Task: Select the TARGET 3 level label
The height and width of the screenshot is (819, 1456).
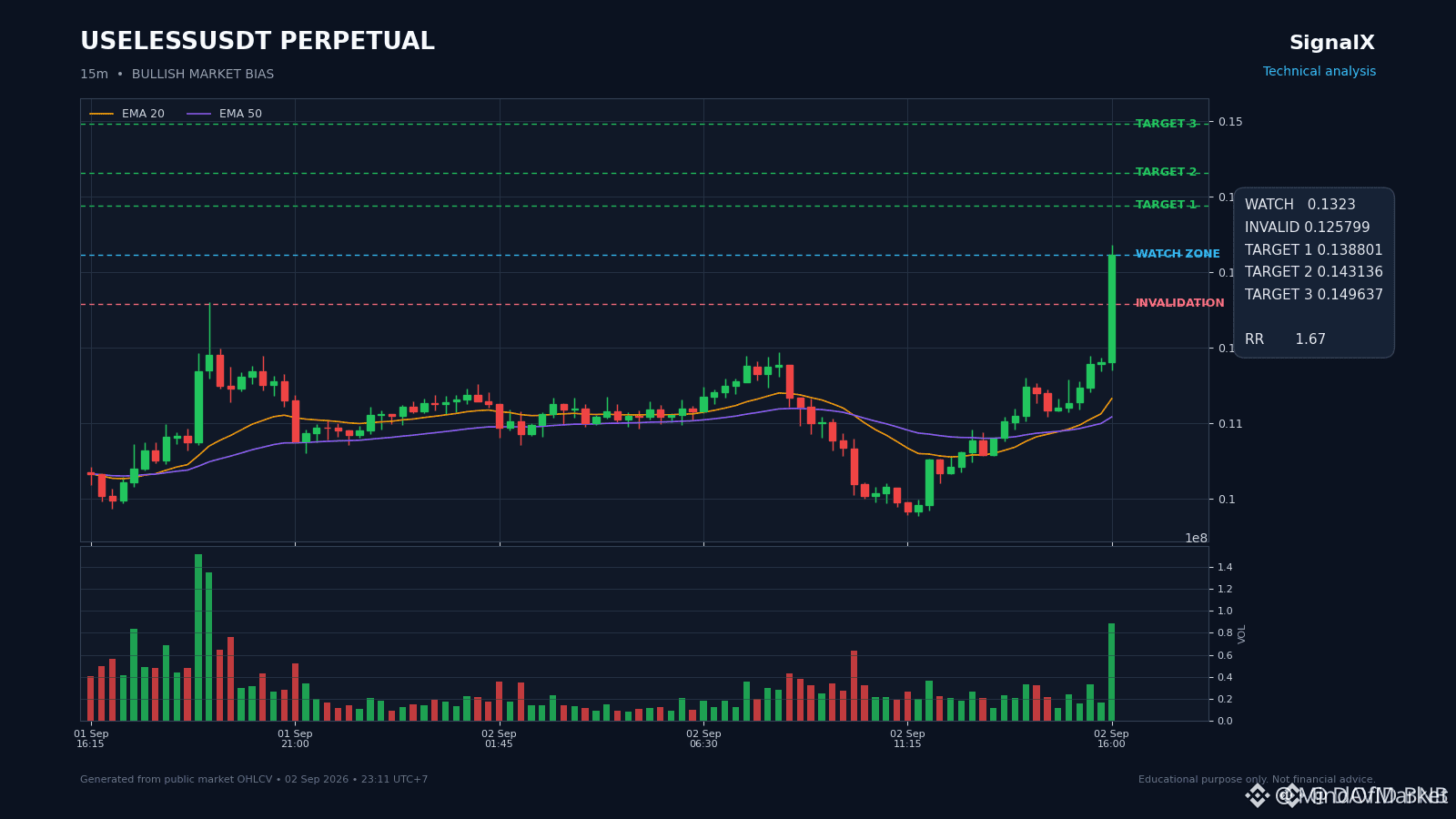Action: (1166, 124)
